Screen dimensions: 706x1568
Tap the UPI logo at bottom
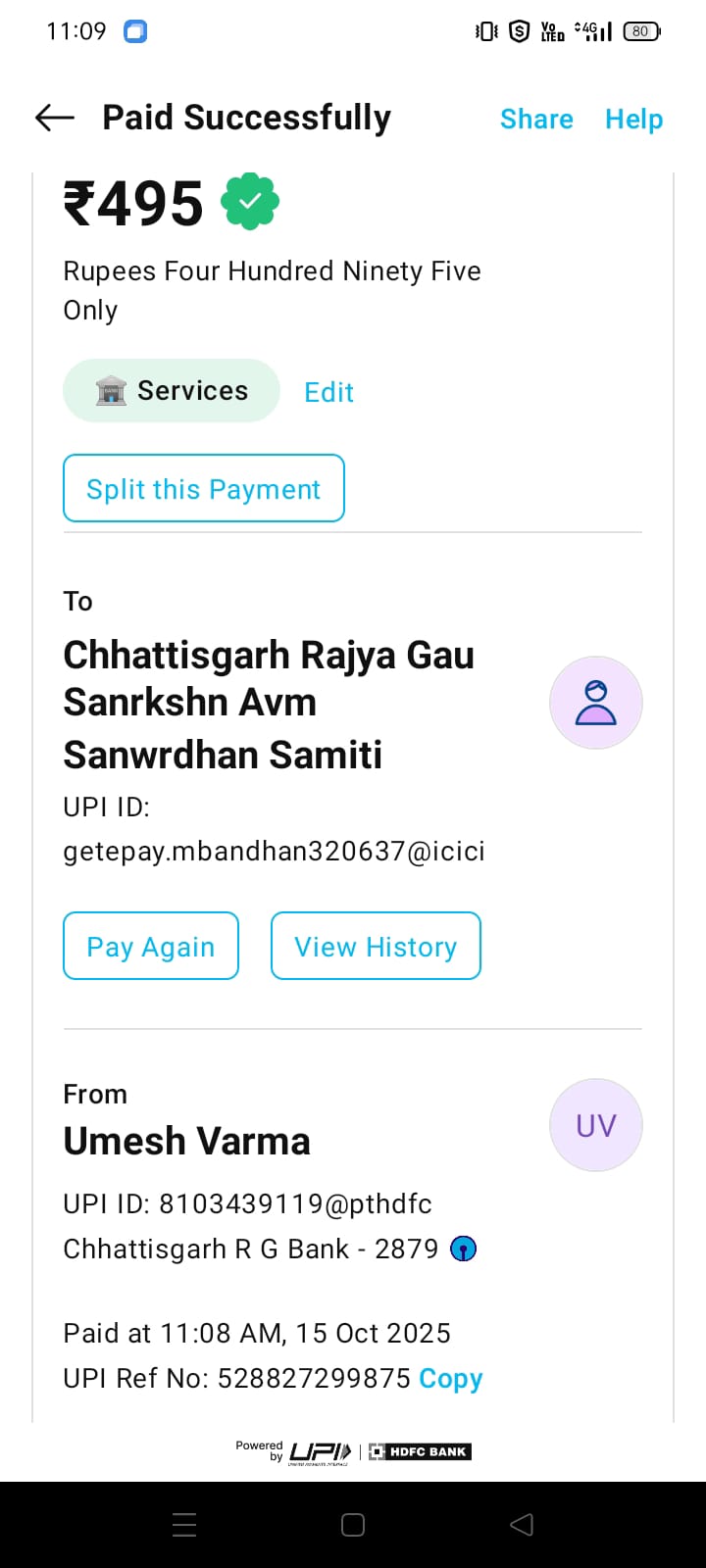point(320,1452)
